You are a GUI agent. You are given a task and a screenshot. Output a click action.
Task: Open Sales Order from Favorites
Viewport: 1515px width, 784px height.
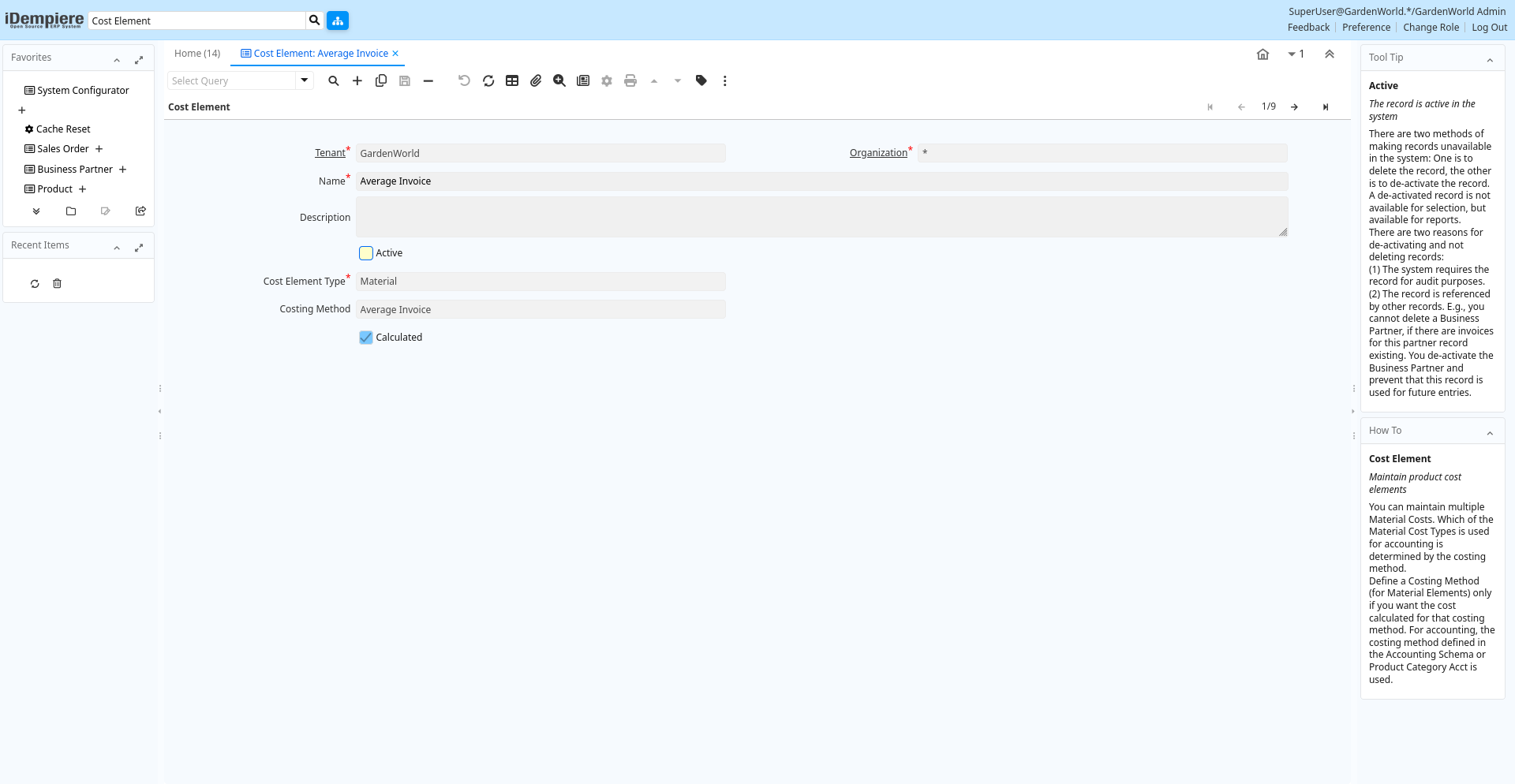(63, 149)
